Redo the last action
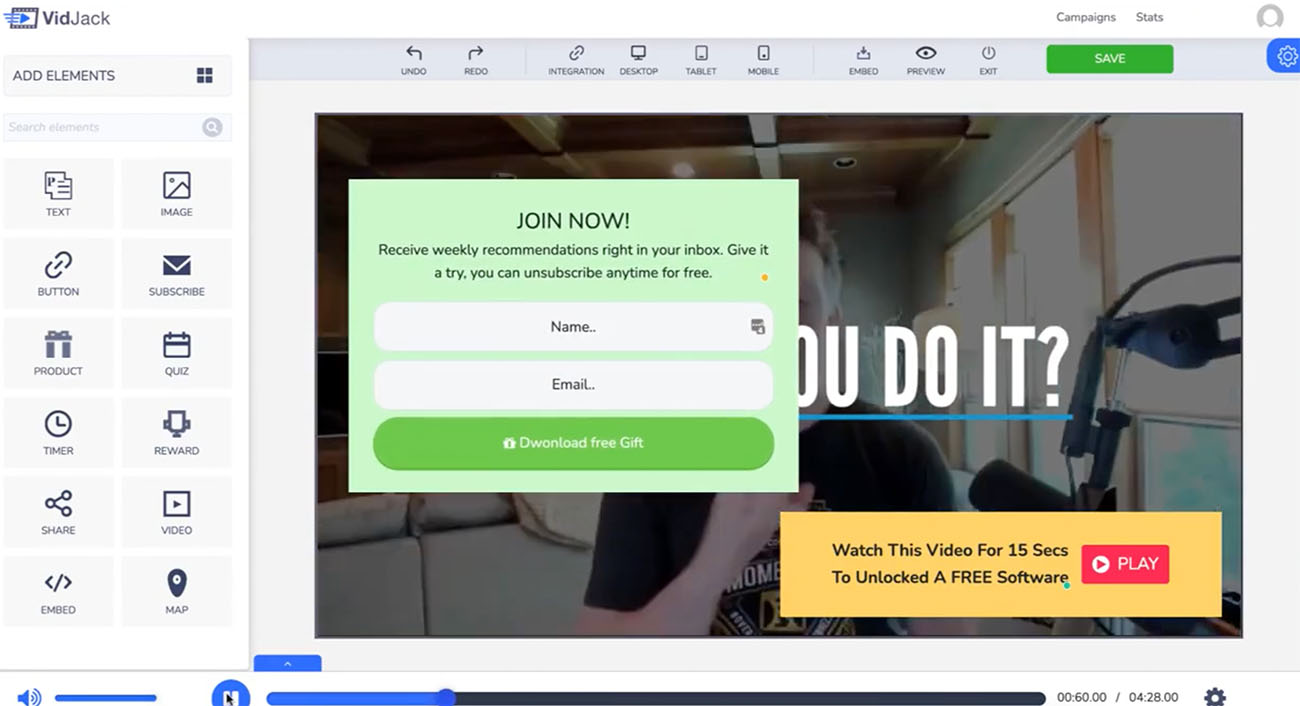Screen dimensions: 1300x706 click(x=476, y=59)
